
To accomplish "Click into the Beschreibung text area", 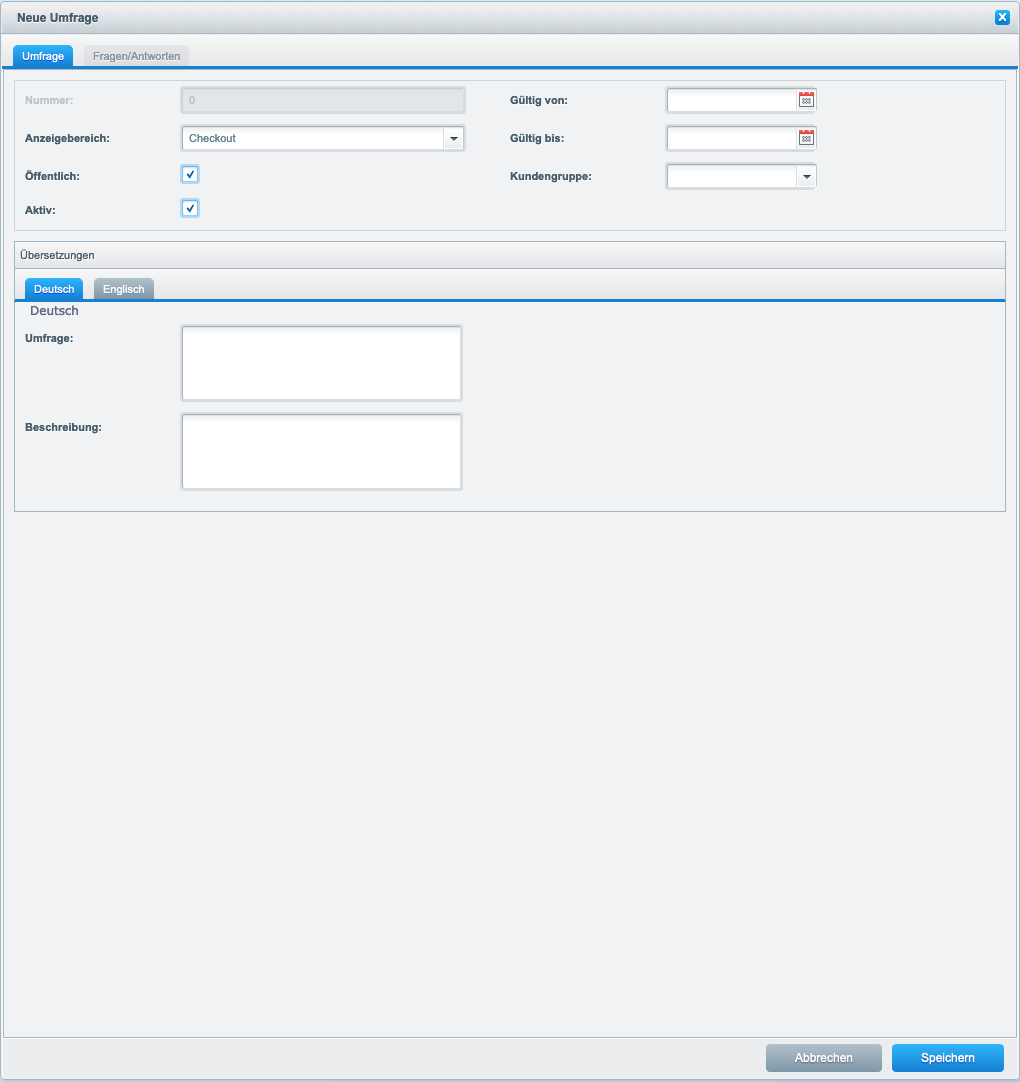I will coord(321,451).
